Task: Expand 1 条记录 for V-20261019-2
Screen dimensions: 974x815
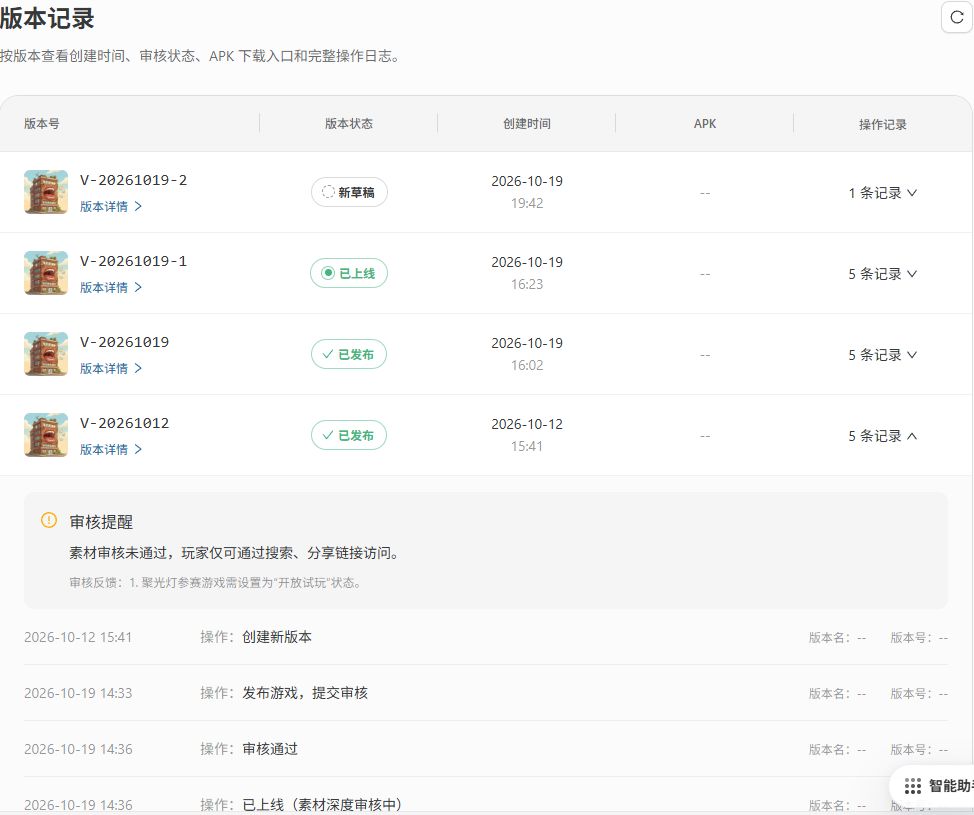Action: point(883,193)
